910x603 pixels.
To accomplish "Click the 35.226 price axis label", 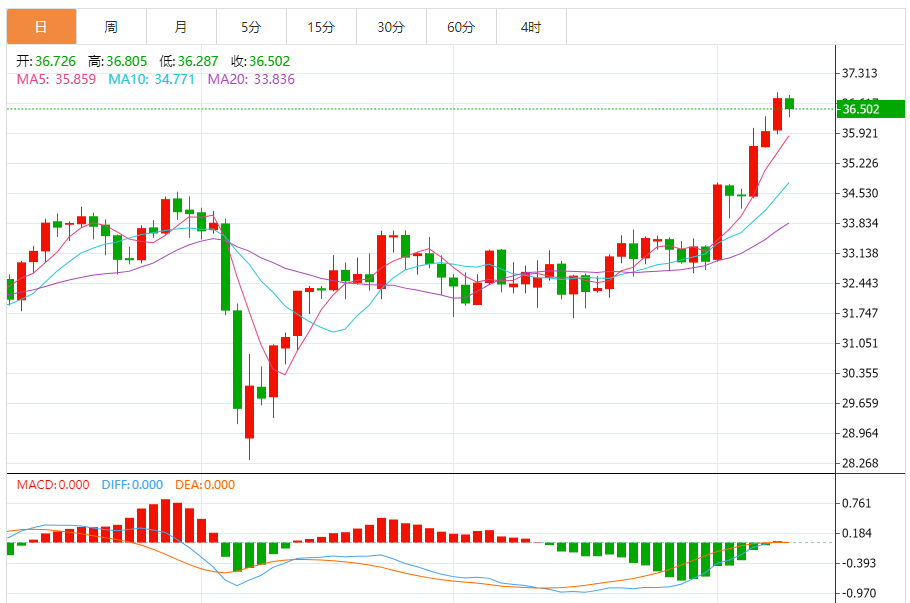I will coord(860,163).
